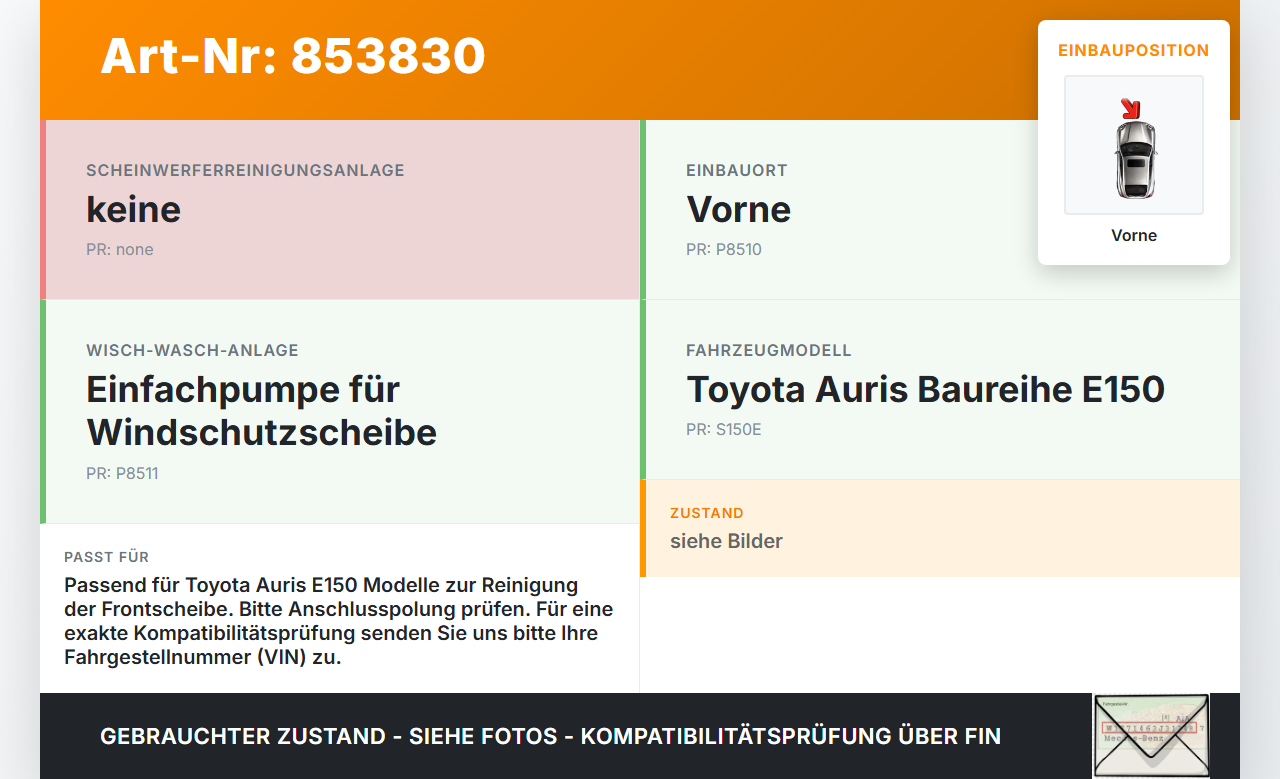Click the 'PR: P8511' code
Screen dimensions: 1280x779
click(x=122, y=473)
